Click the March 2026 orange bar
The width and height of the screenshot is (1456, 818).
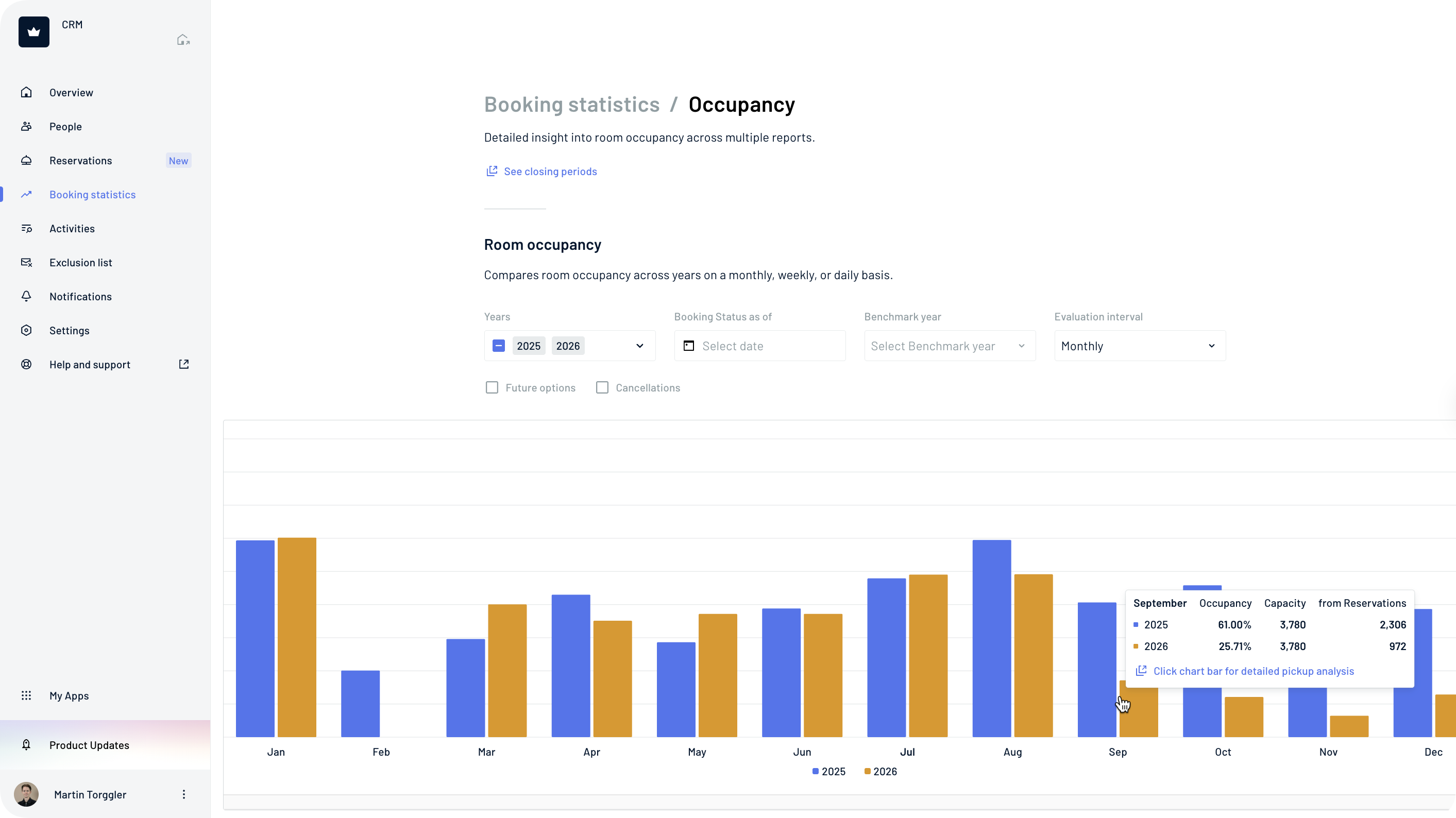click(507, 671)
